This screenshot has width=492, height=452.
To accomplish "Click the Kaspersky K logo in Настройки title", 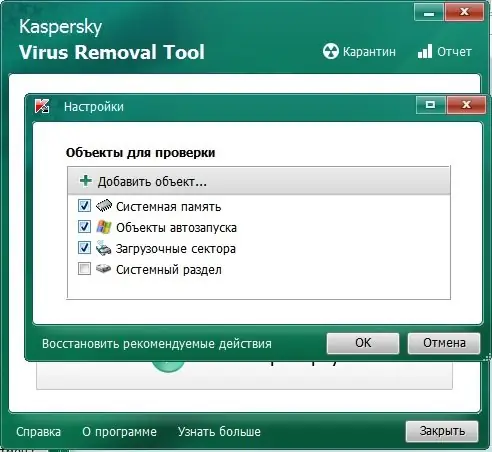I will point(42,106).
